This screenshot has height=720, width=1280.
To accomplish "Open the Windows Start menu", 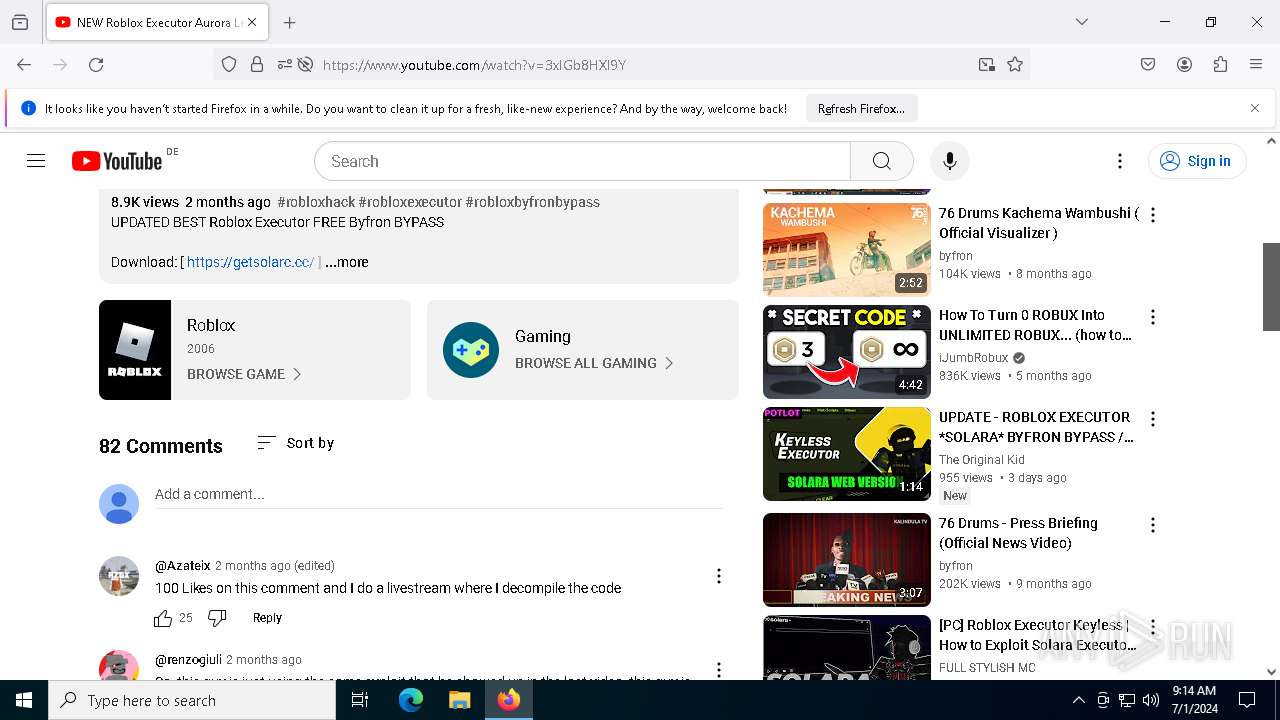I will (x=24, y=700).
